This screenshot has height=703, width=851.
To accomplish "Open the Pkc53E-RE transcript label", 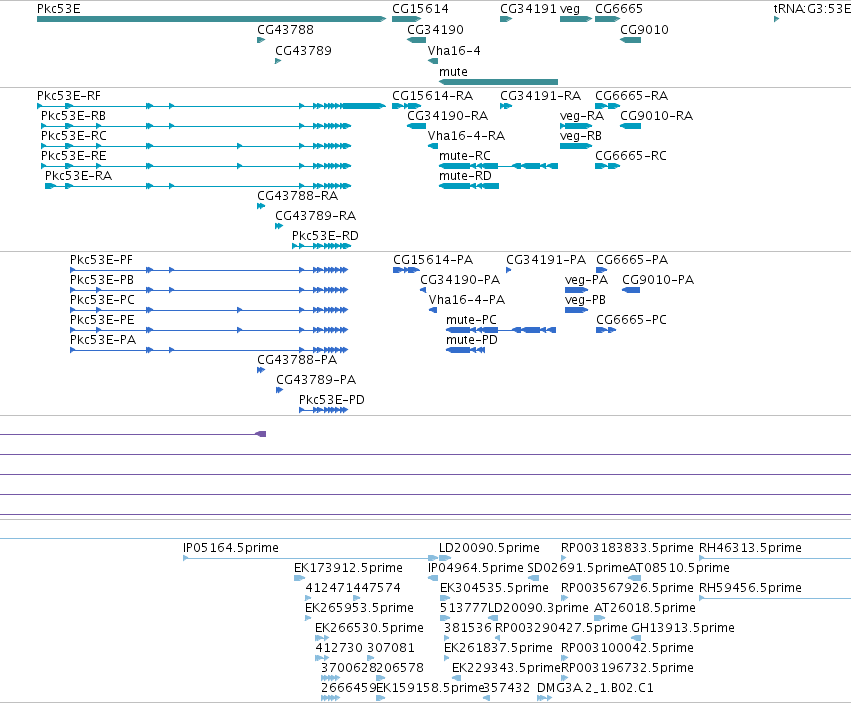I will [x=74, y=156].
